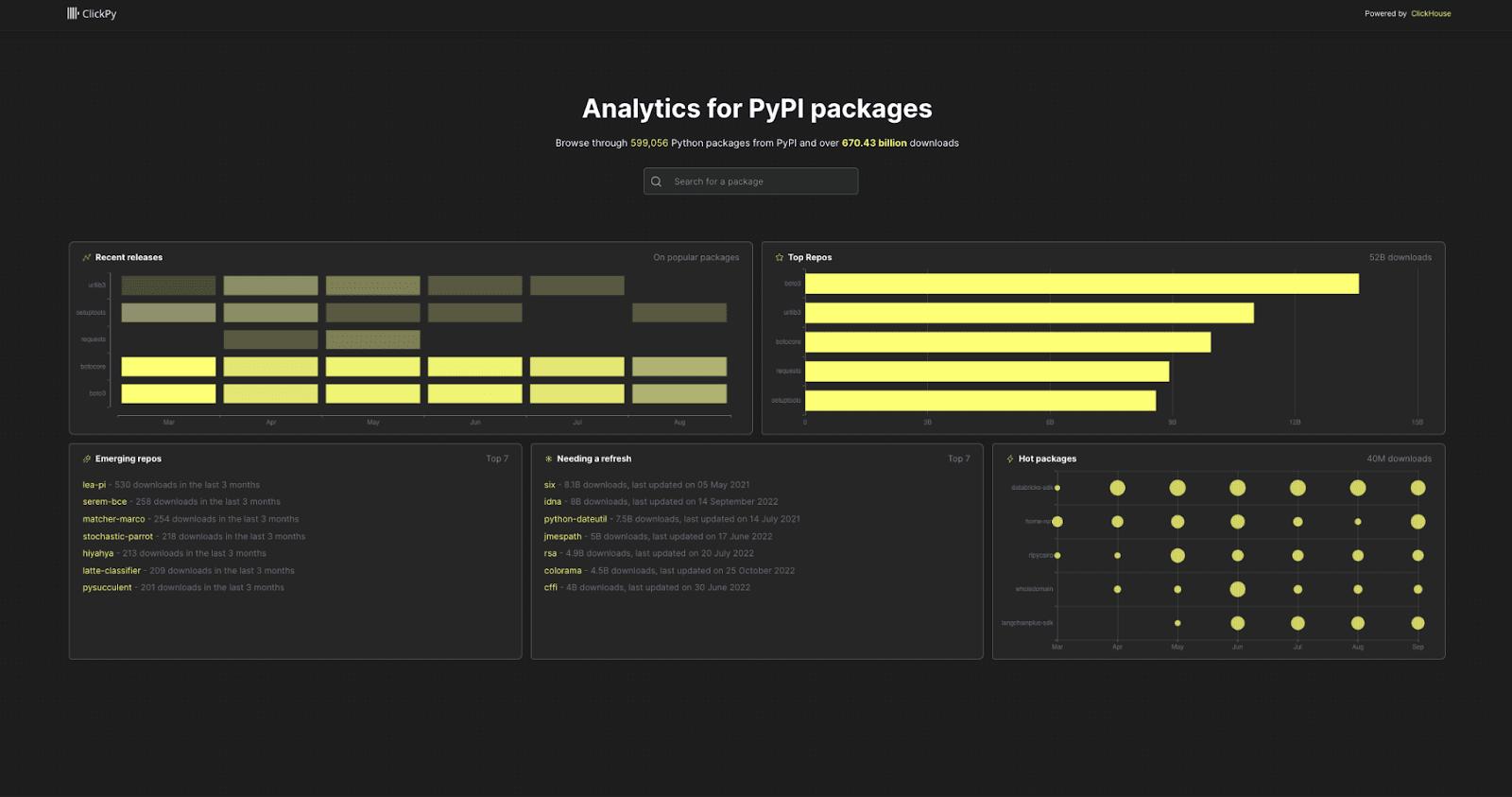Click 'Top 7' in Needing a refresh
The image size is (1512, 797).
click(x=959, y=459)
